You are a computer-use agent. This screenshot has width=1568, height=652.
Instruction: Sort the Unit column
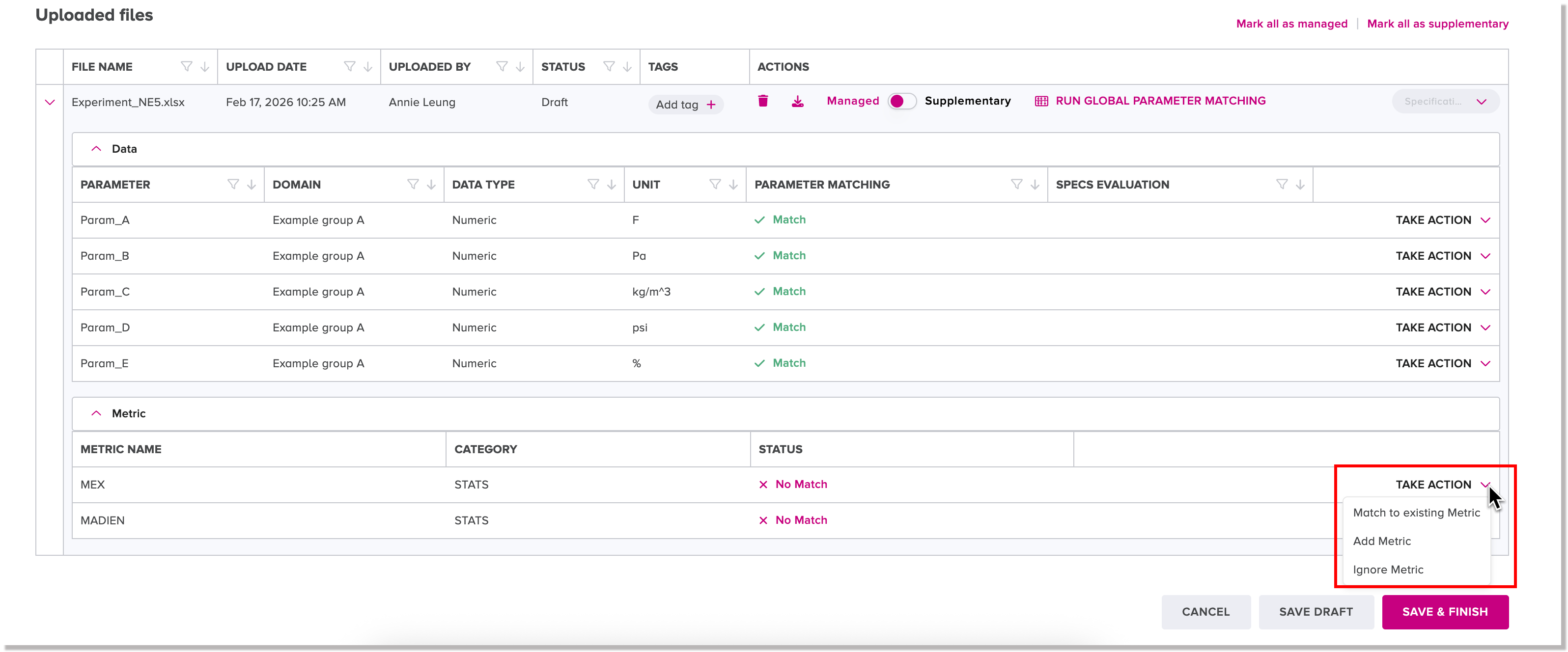pos(733,184)
